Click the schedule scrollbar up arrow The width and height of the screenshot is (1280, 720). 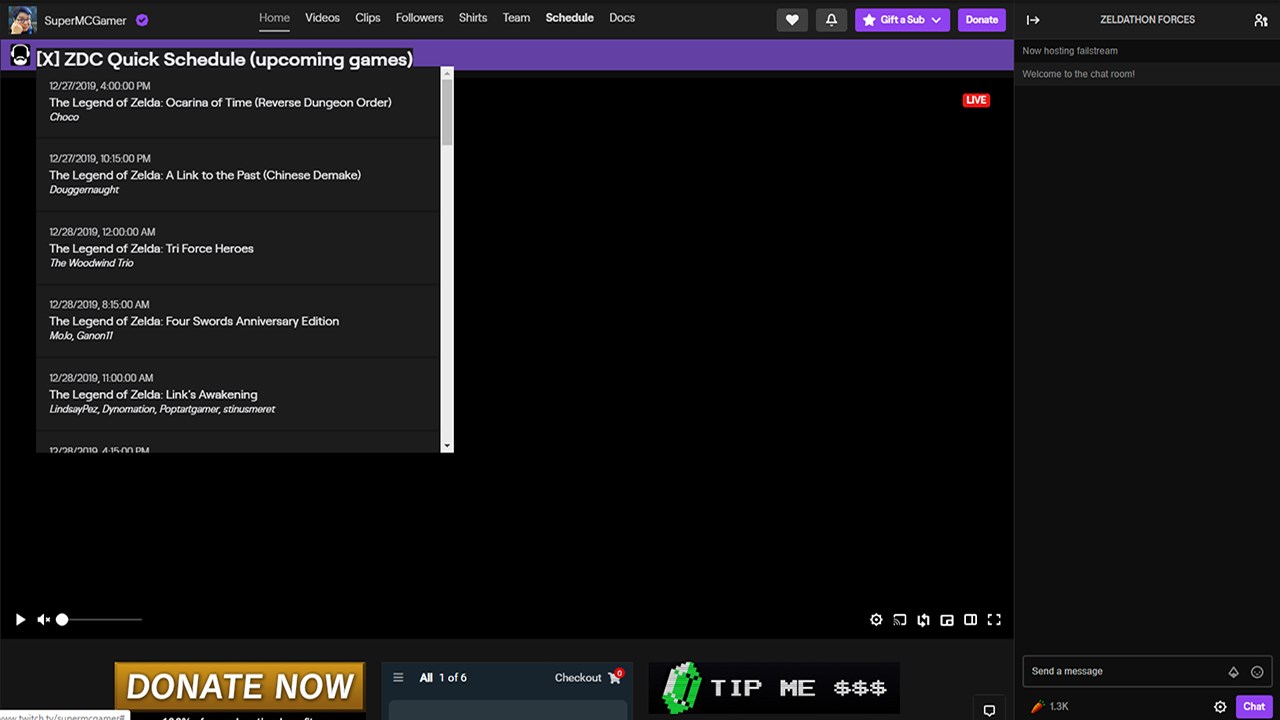(447, 73)
